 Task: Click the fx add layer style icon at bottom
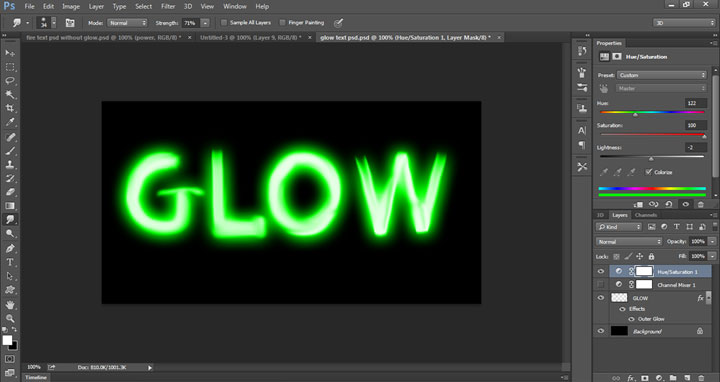tap(631, 378)
